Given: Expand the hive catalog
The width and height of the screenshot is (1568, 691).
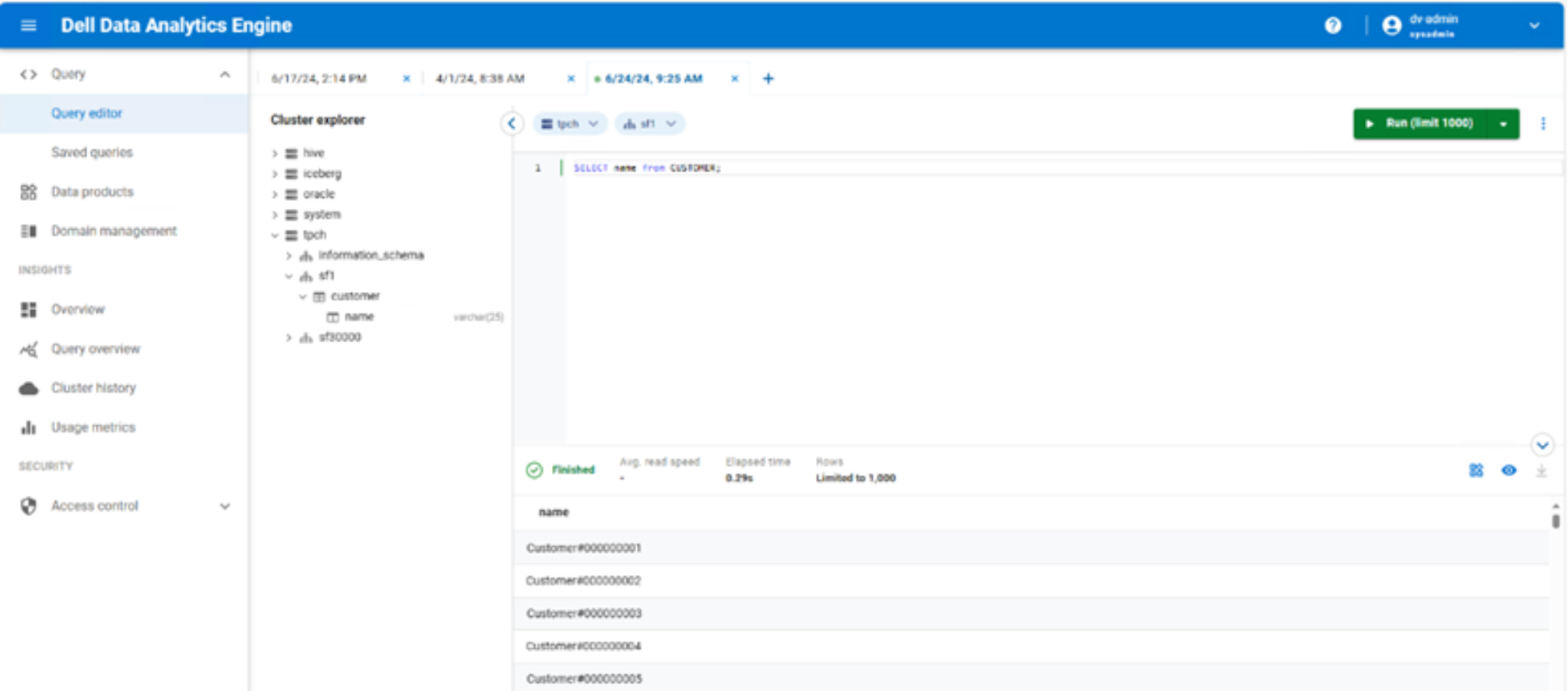Looking at the screenshot, I should 275,153.
